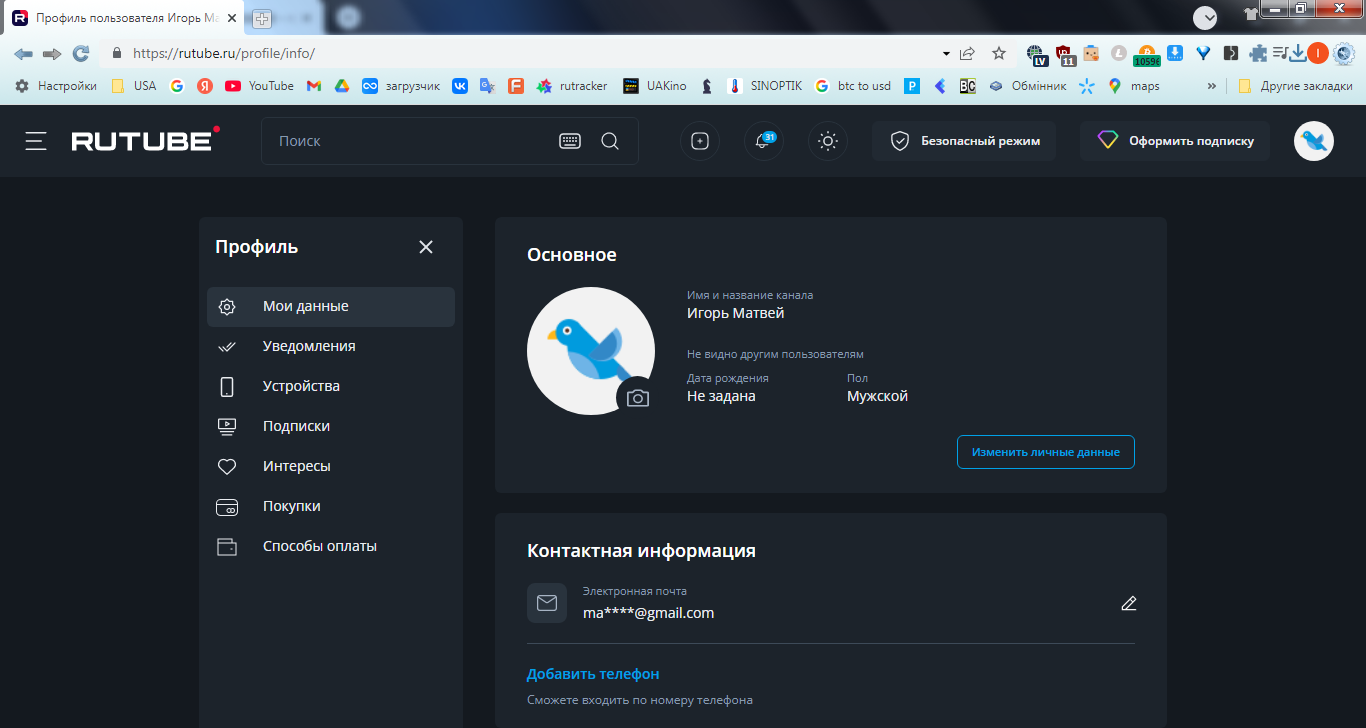Toggle light theme sun icon

tap(828, 141)
